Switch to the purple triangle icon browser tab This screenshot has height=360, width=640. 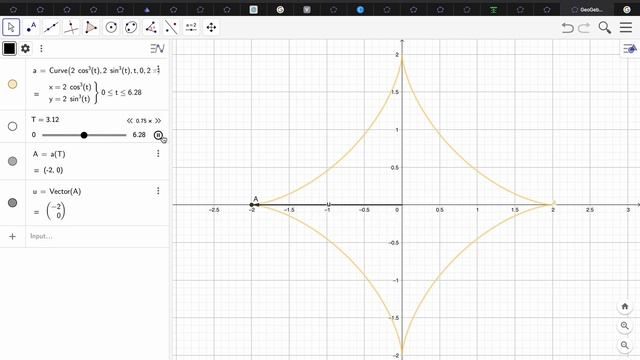coord(147,9)
